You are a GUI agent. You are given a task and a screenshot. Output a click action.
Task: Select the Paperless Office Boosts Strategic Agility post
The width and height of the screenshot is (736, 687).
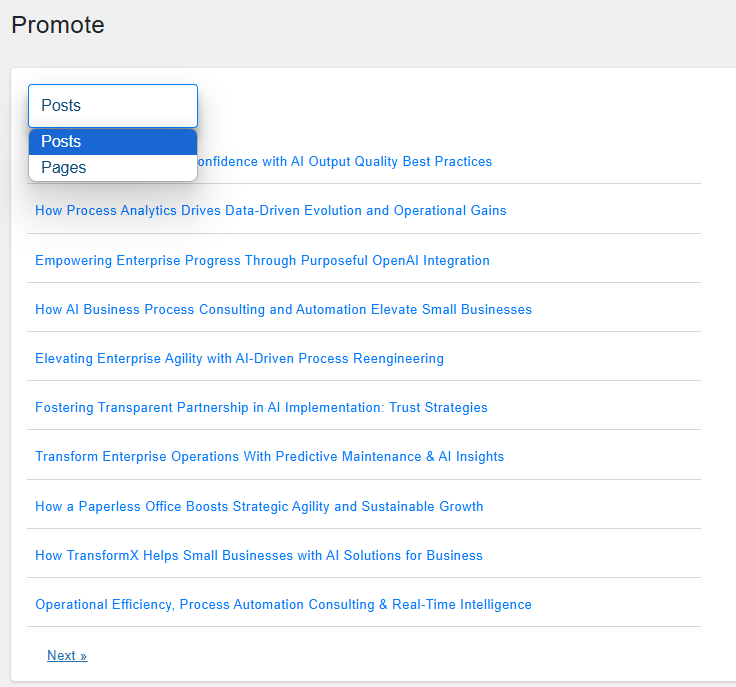259,506
